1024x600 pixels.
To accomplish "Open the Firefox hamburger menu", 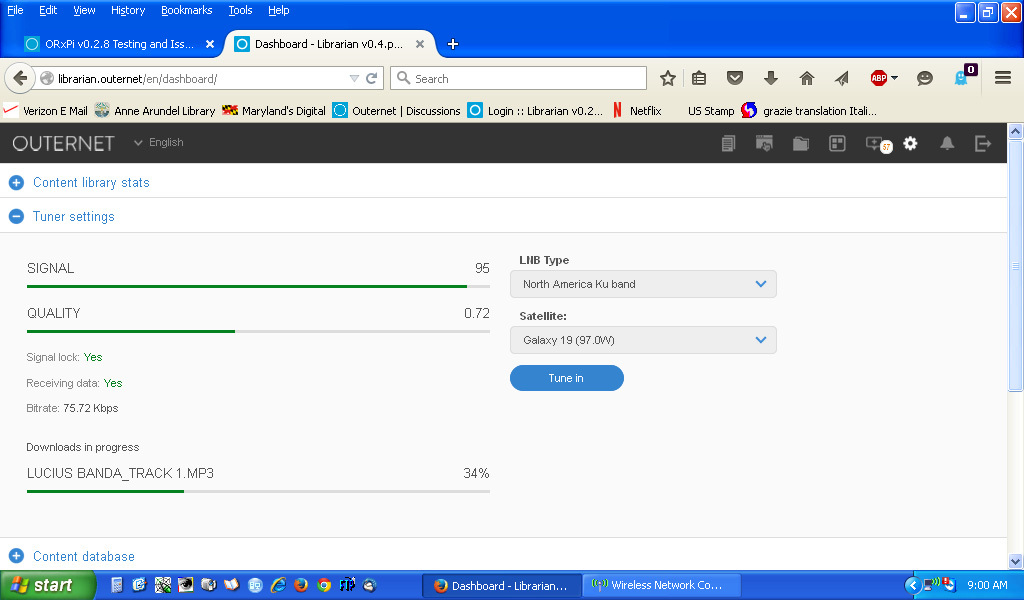I will coord(1003,78).
